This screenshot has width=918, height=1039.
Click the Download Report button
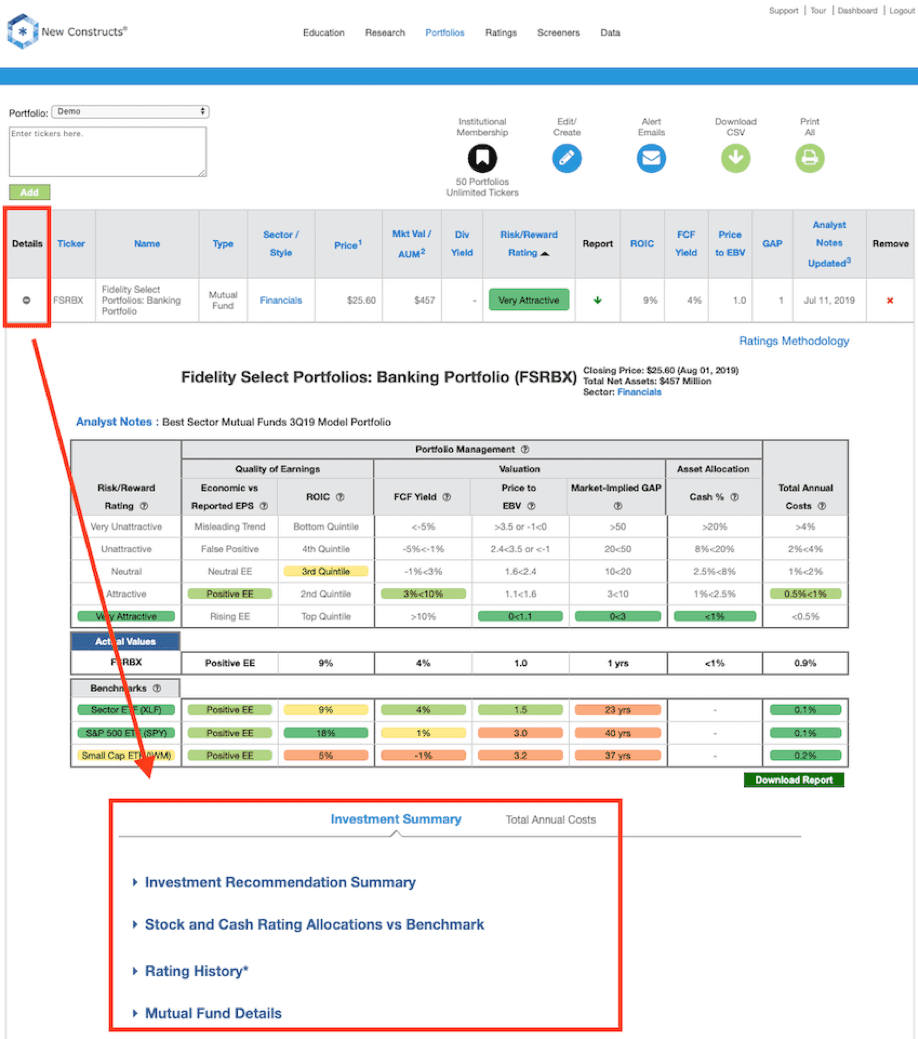pos(793,780)
